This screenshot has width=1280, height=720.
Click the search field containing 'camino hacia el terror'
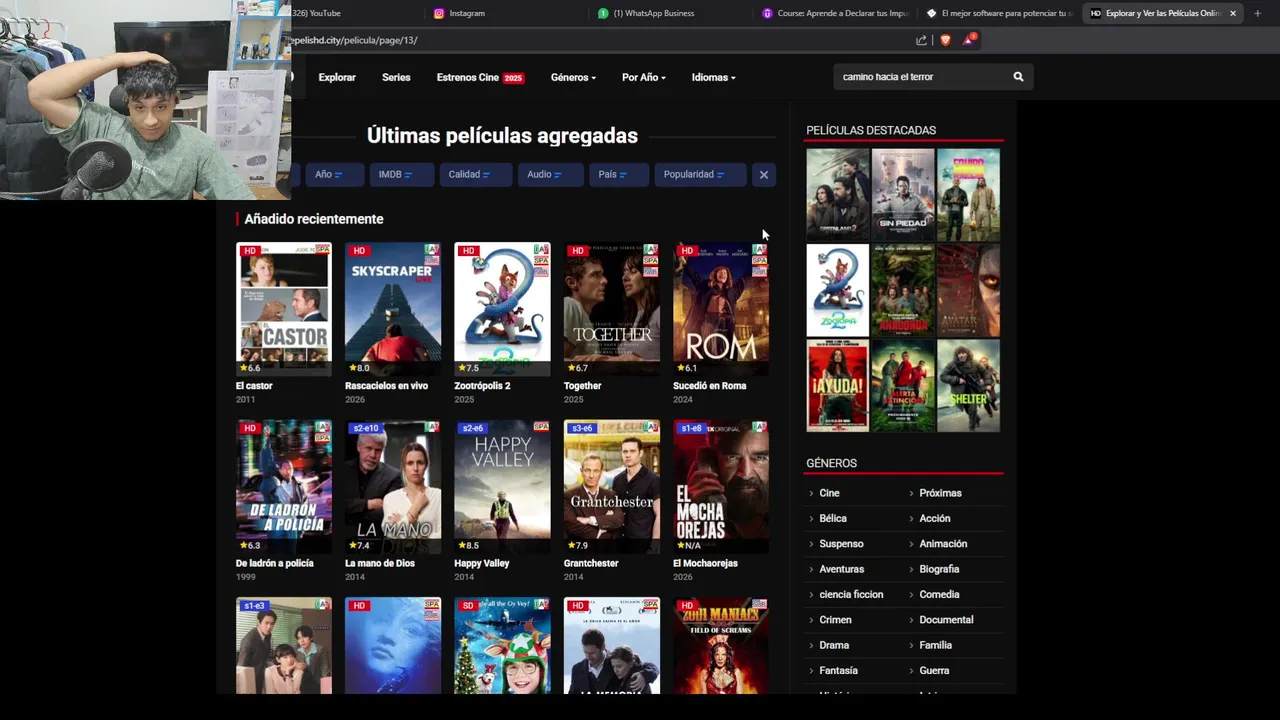coord(920,77)
